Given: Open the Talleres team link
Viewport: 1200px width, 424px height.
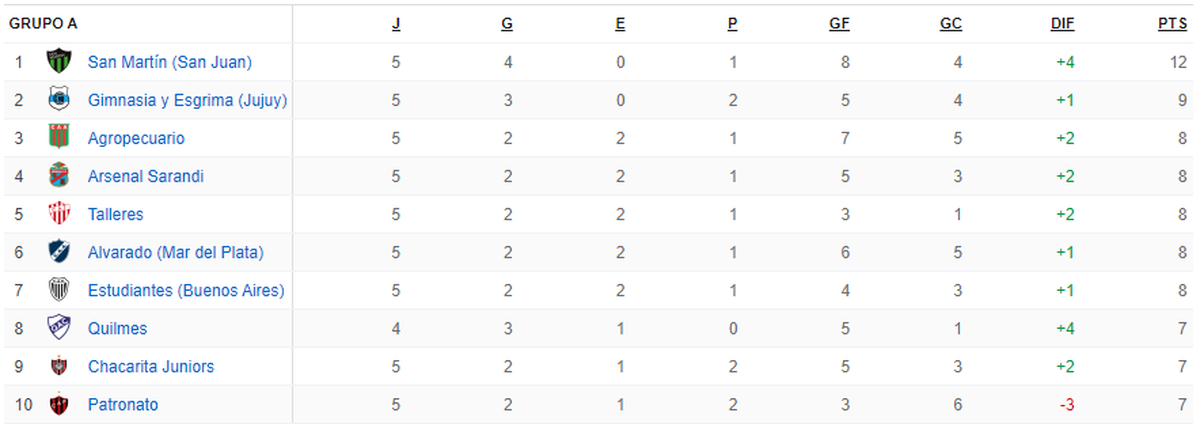Looking at the screenshot, I should coord(116,214).
